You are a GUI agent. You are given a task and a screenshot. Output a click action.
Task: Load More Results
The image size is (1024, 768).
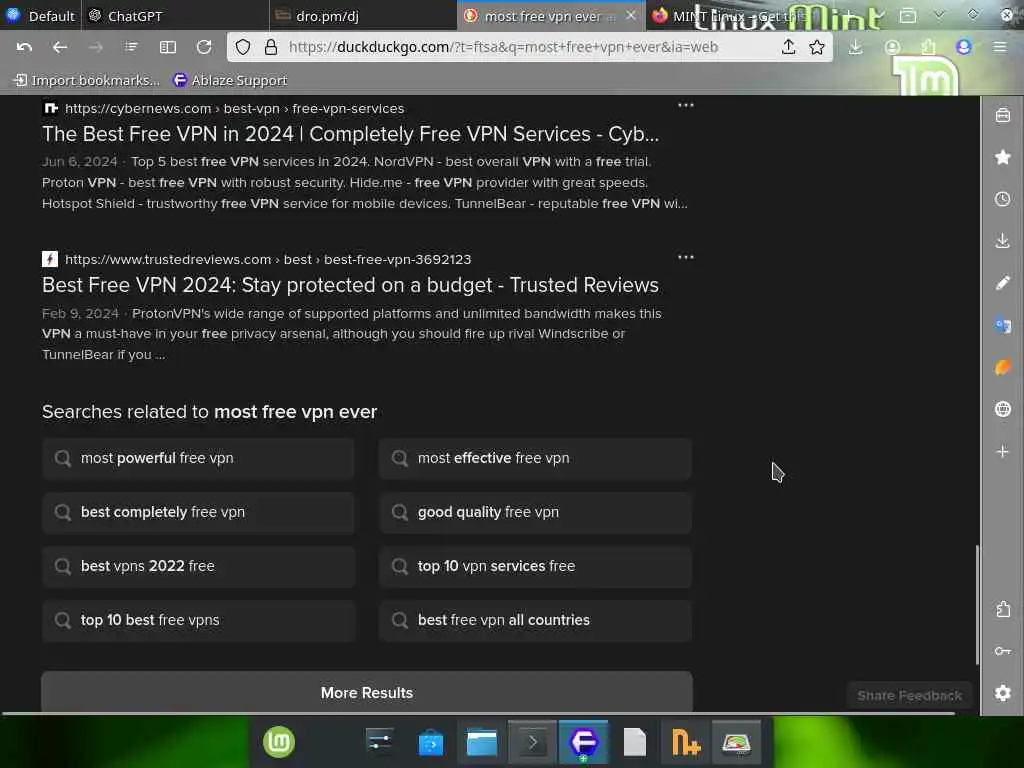point(367,692)
